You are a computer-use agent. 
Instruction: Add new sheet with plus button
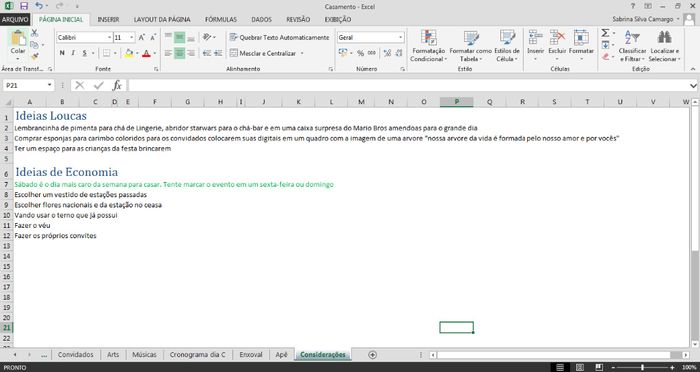[372, 355]
